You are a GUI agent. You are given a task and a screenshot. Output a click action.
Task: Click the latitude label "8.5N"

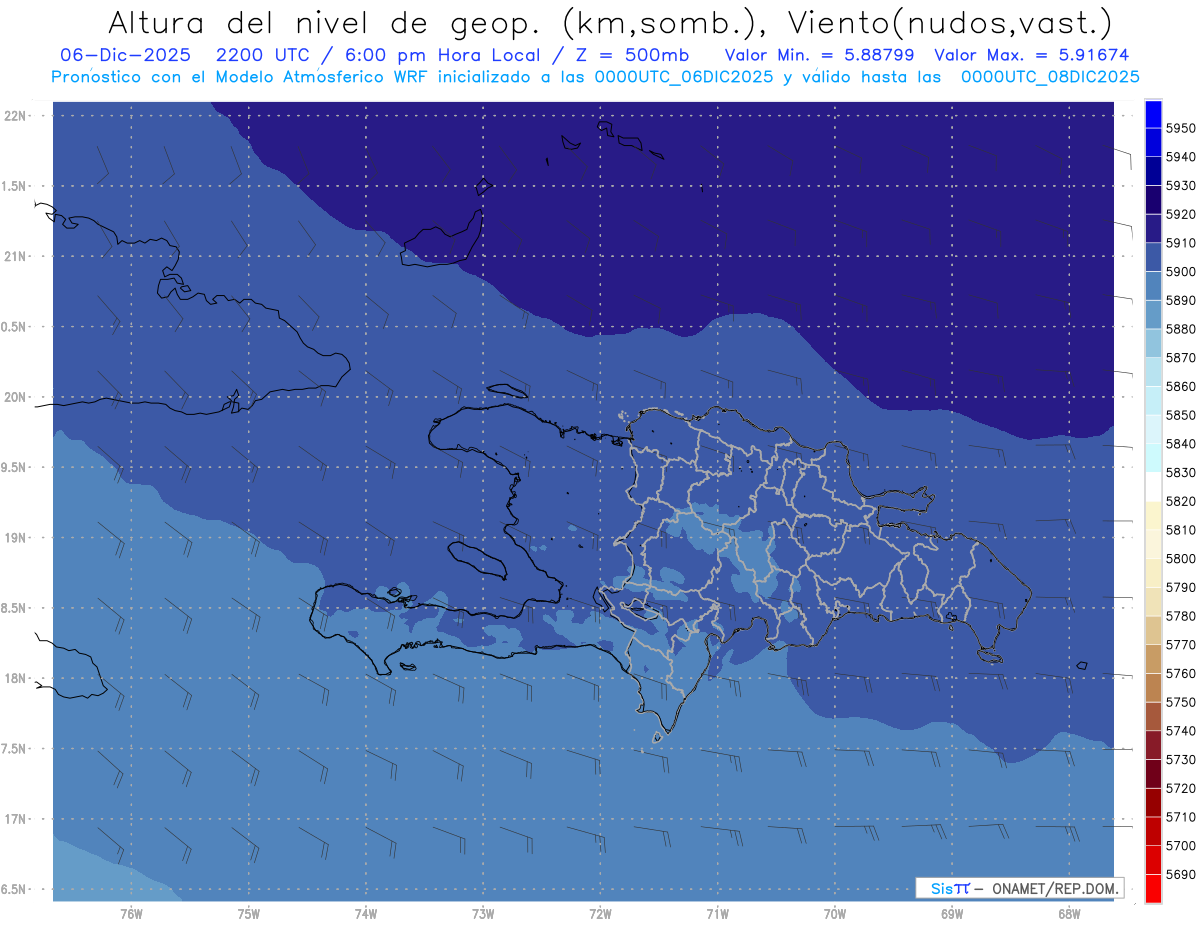pyautogui.click(x=14, y=608)
